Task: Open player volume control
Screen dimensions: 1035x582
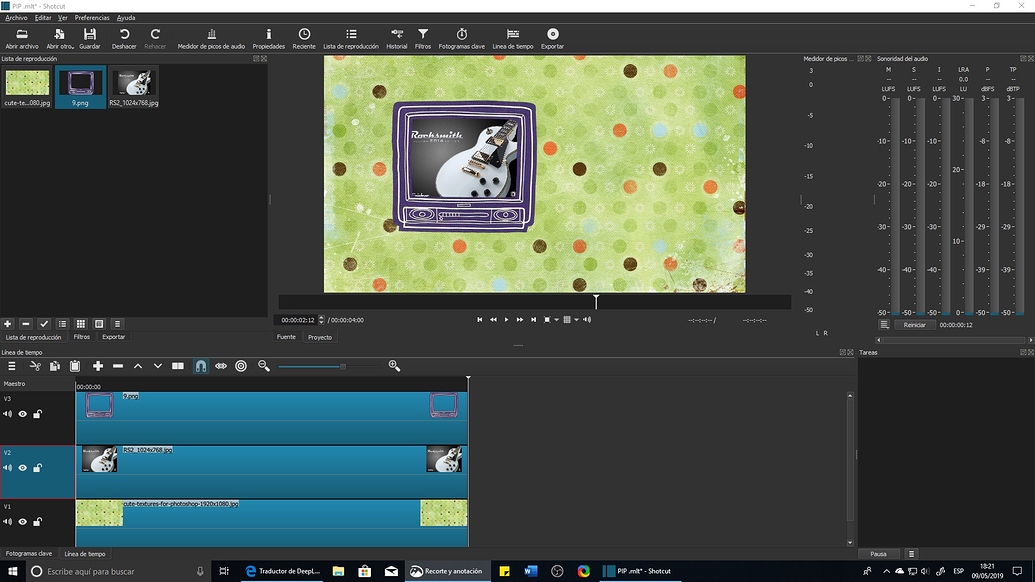Action: pos(587,320)
